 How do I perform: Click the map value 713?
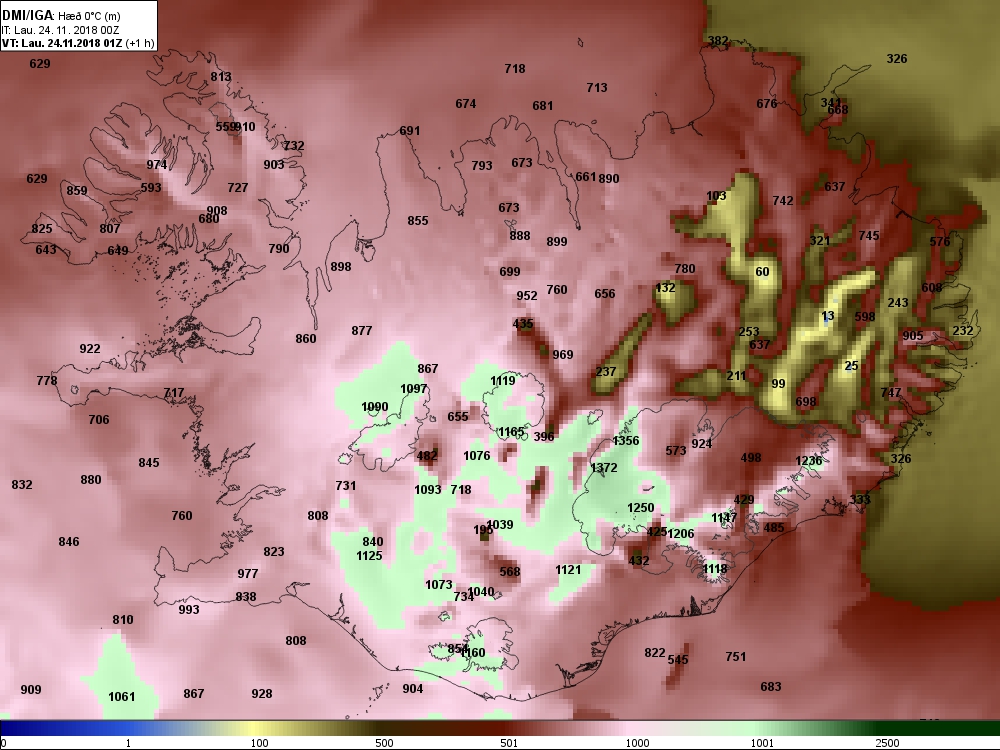(597, 87)
